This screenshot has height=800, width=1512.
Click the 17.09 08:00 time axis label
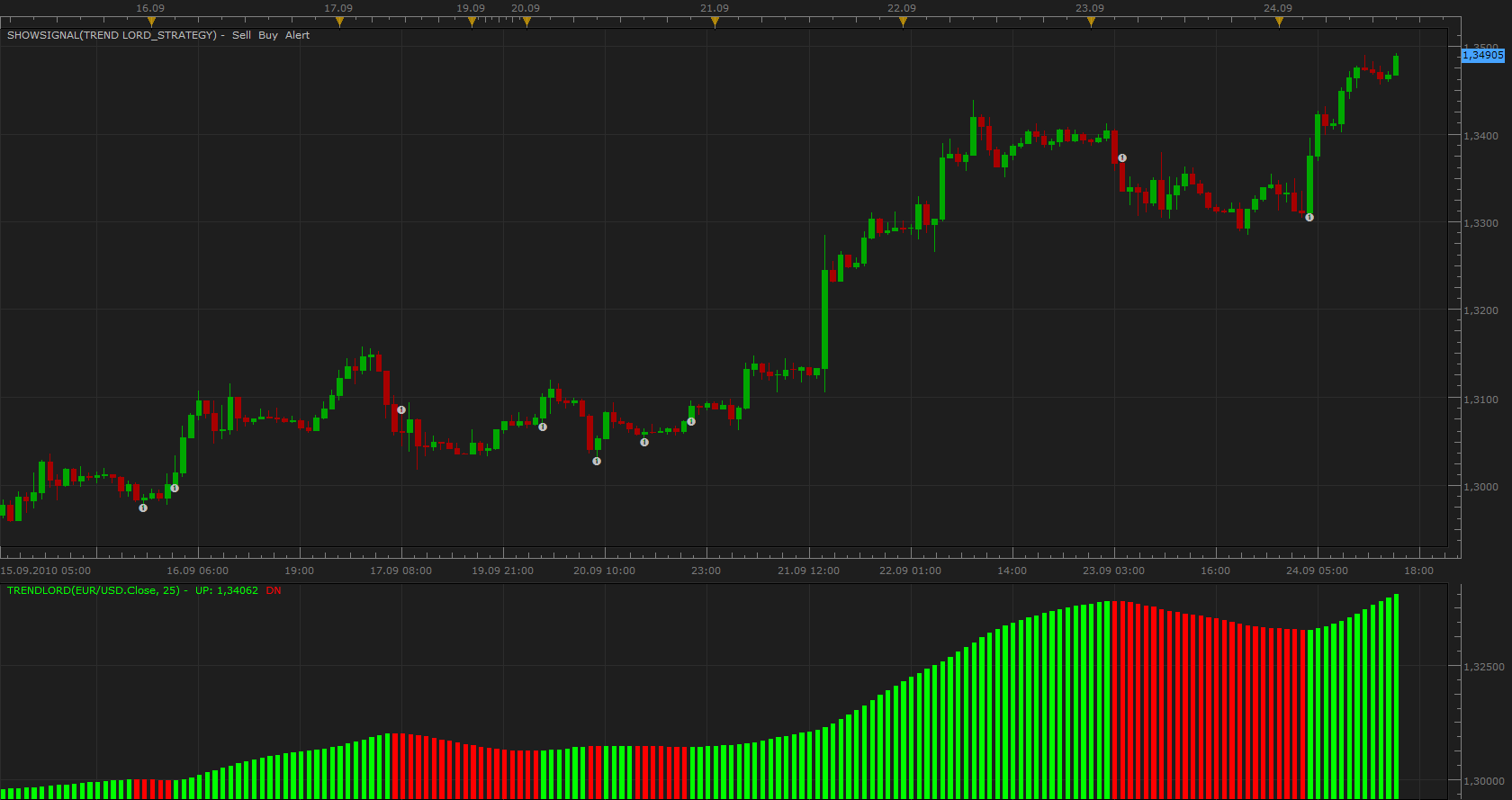click(400, 571)
